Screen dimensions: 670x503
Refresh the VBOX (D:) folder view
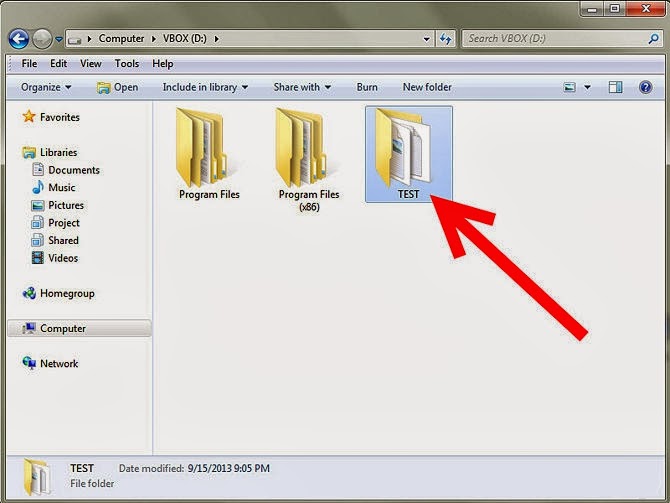[x=446, y=39]
